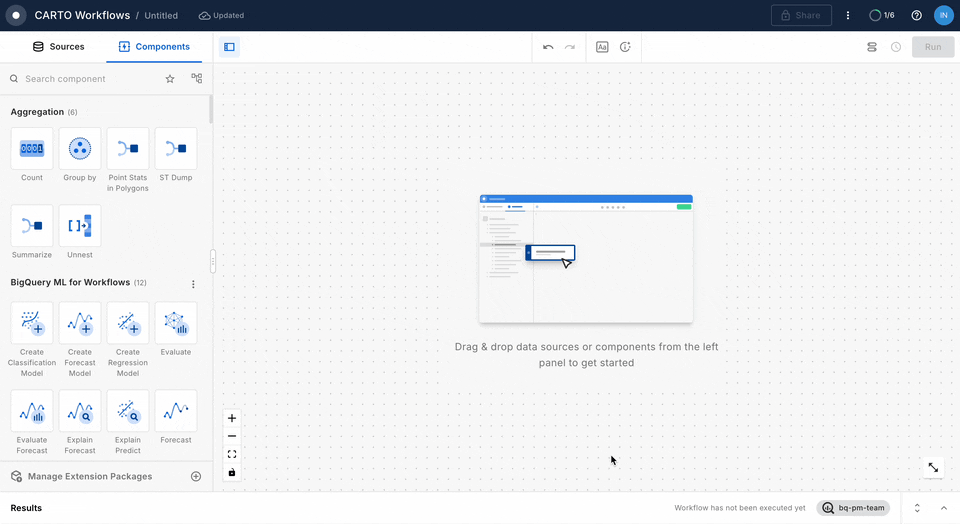This screenshot has width=960, height=524.
Task: Pick the Point Stats in Polygons component
Action: pyautogui.click(x=128, y=149)
